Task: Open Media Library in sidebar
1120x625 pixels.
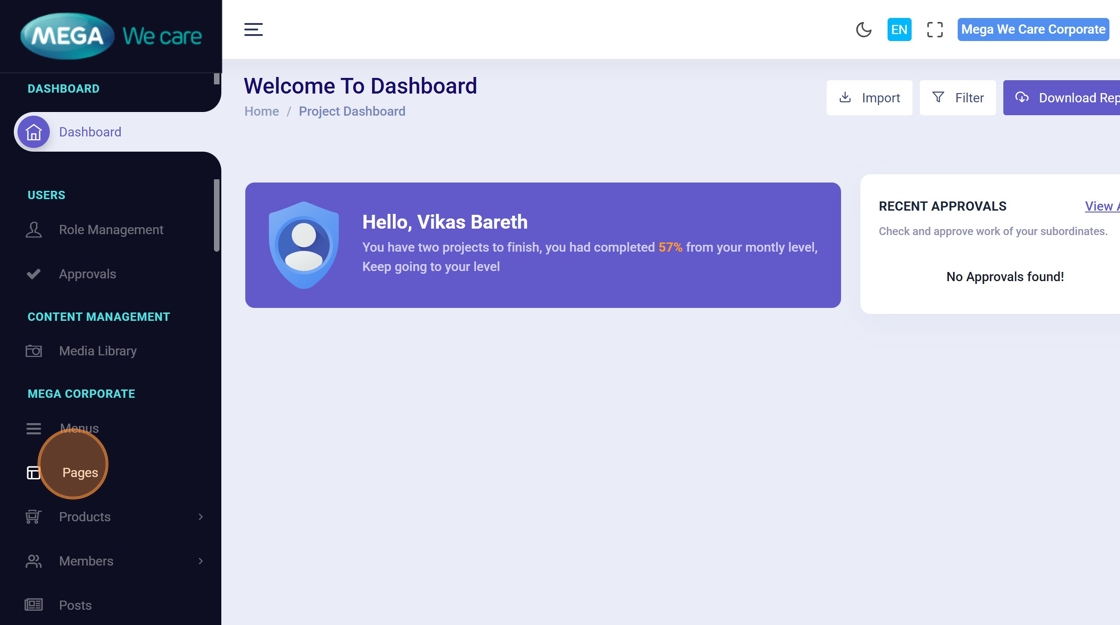Action: click(x=97, y=351)
